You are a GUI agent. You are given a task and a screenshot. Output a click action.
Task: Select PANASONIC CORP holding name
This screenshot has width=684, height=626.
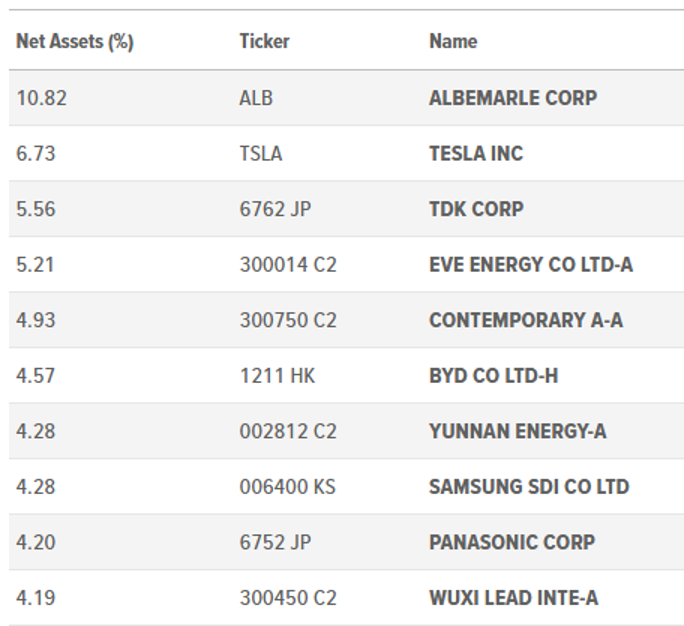pos(512,543)
